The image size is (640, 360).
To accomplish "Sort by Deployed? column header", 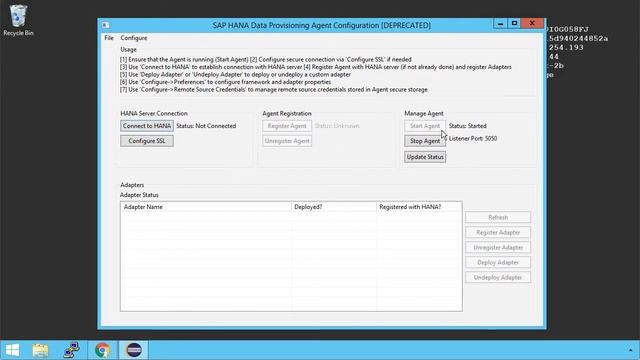I will (x=334, y=207).
